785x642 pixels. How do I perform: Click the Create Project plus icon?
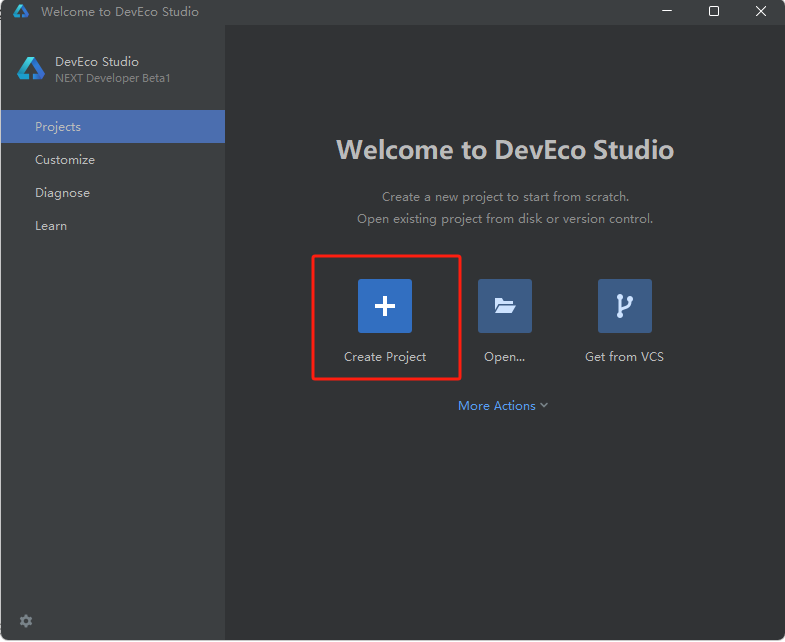click(x=384, y=306)
